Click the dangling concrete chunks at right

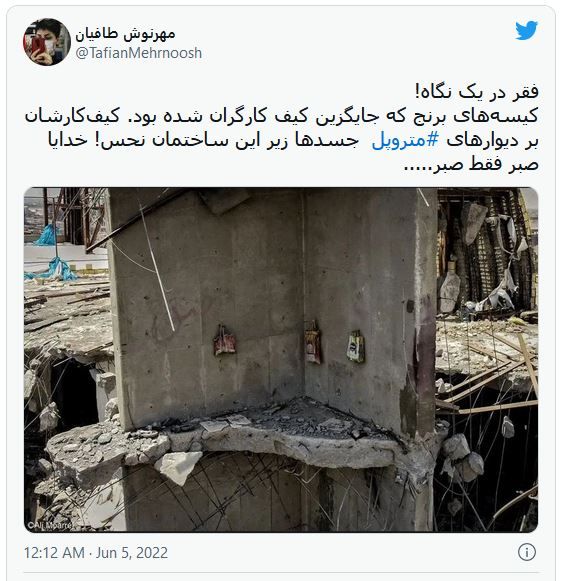tap(463, 458)
